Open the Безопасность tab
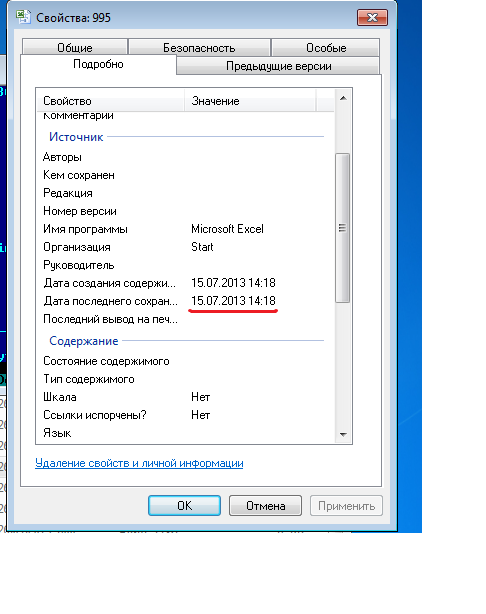 199,47
